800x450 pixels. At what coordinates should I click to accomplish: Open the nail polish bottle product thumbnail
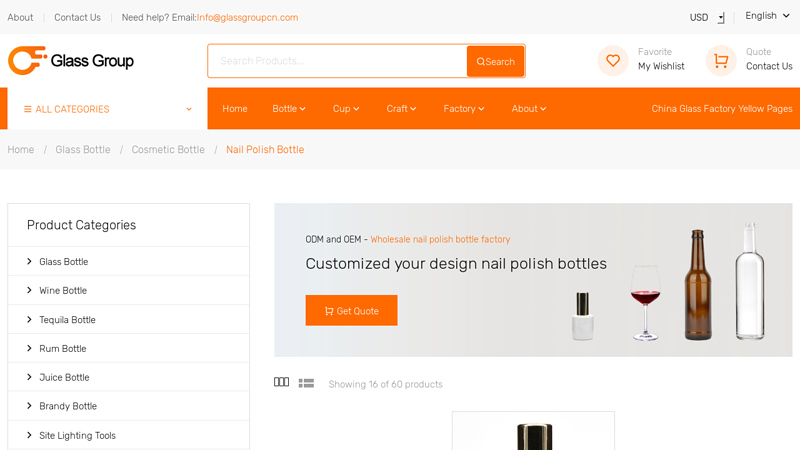[533, 431]
